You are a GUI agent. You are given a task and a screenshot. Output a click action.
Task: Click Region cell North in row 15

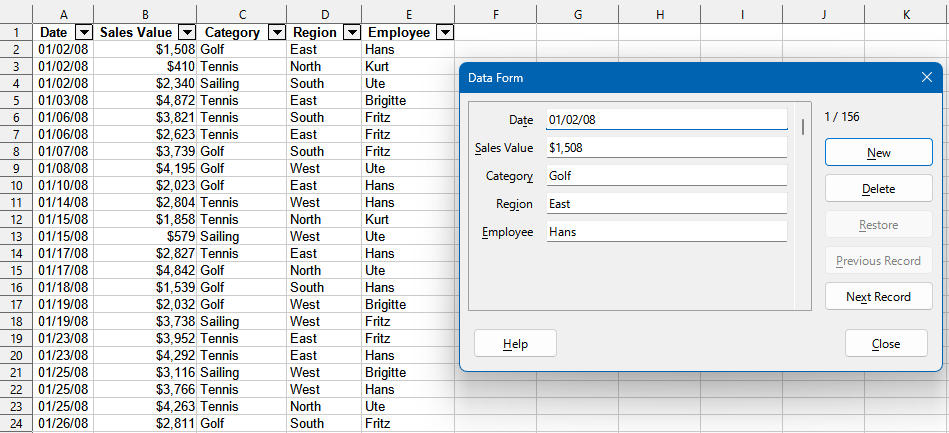(x=324, y=270)
